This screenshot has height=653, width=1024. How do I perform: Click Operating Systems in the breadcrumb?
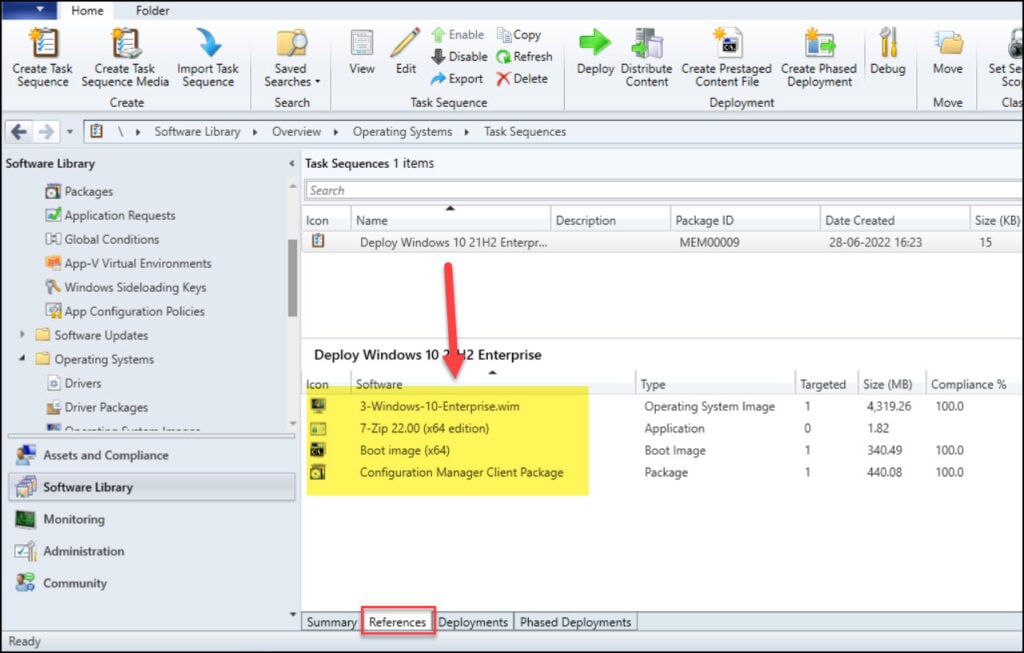[402, 132]
